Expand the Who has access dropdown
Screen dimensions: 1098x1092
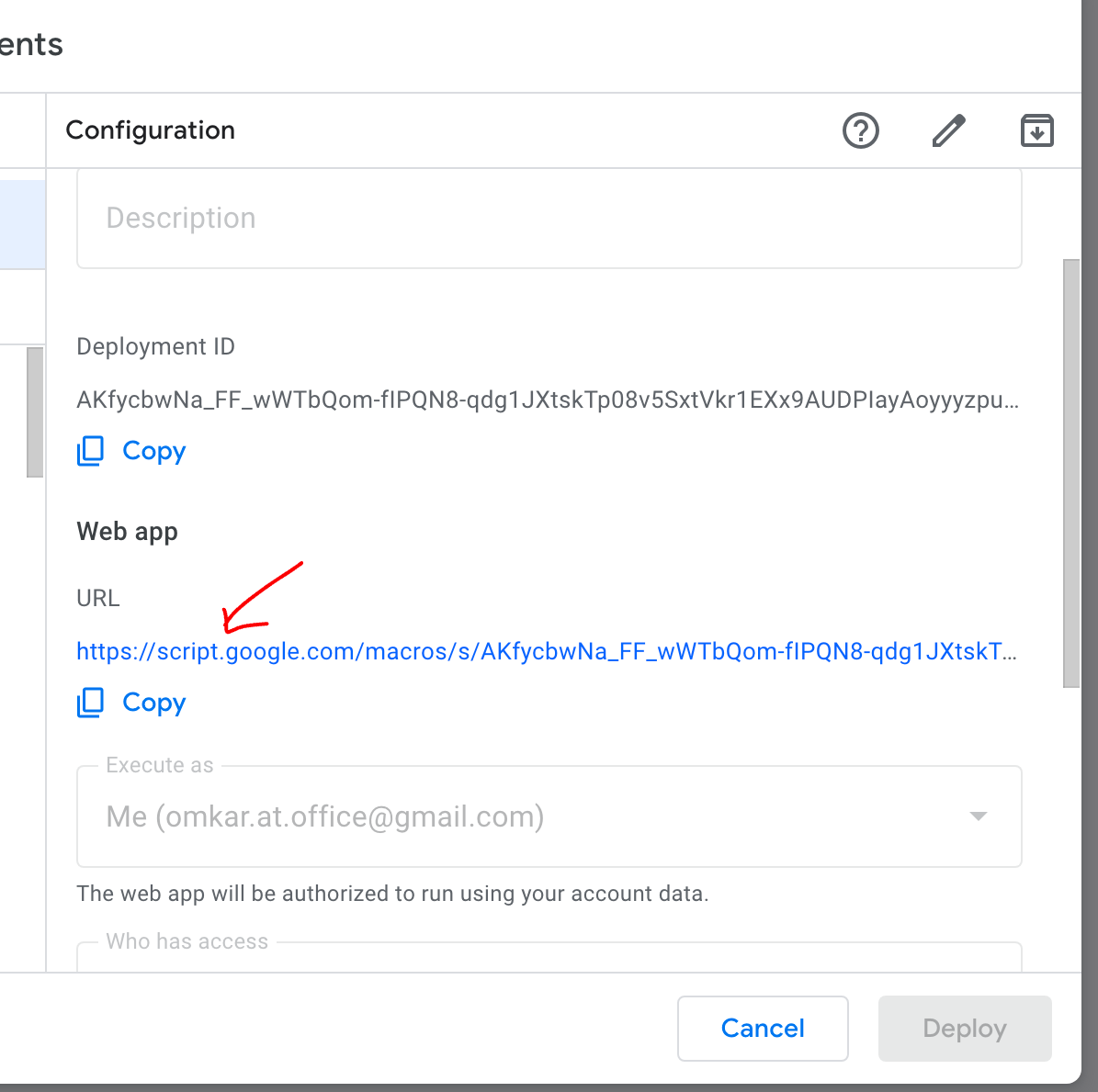pyautogui.click(x=549, y=957)
